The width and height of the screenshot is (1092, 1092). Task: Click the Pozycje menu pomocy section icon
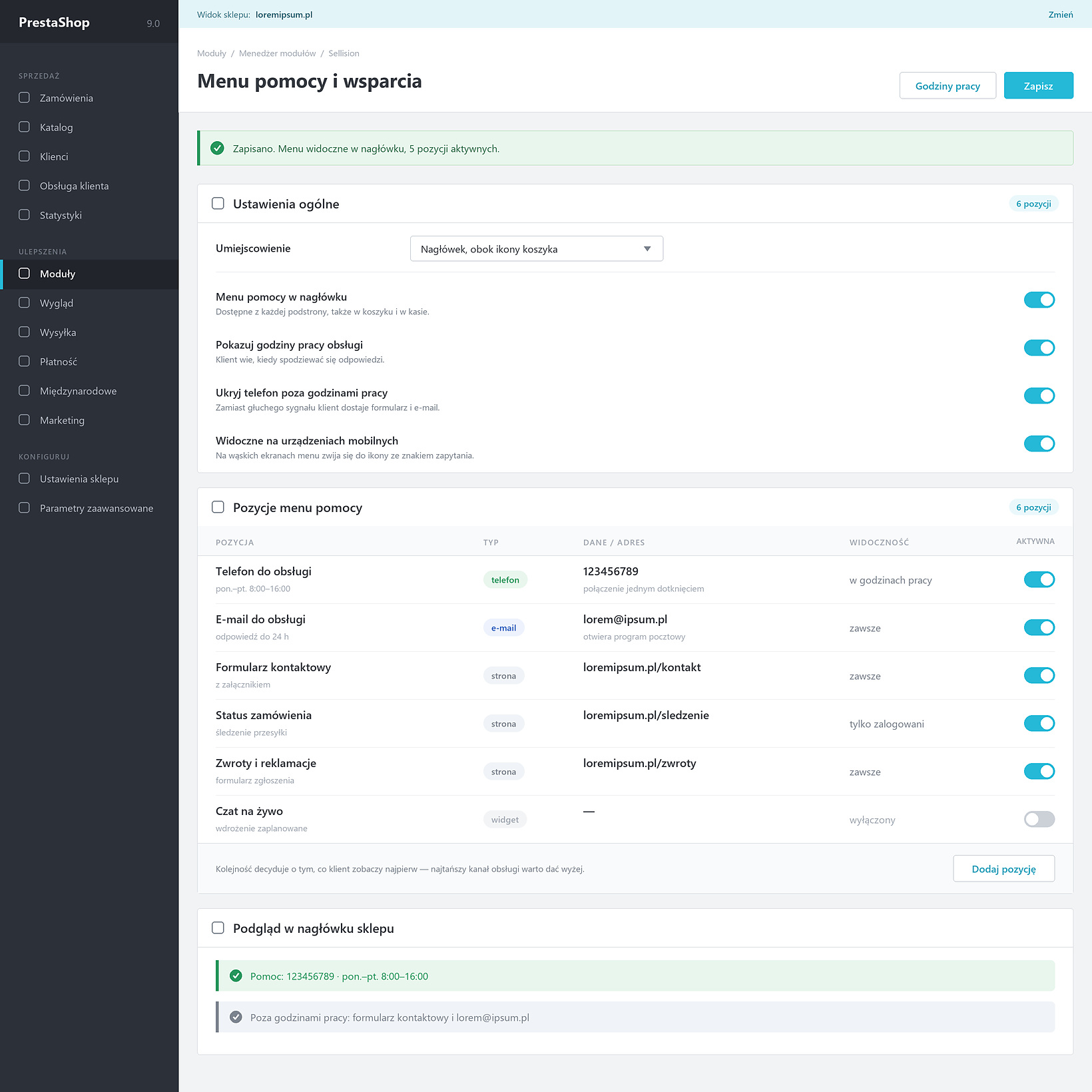218,507
